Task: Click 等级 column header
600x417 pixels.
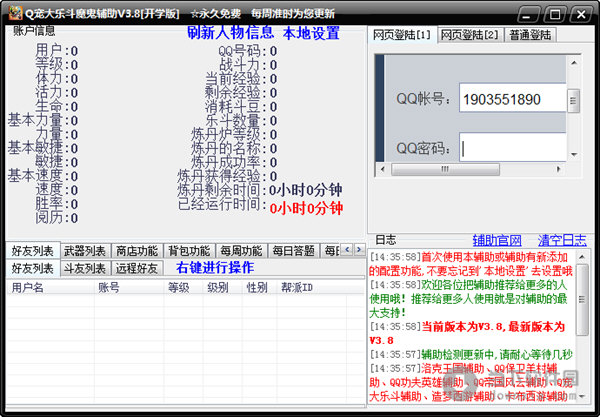Action: [183, 287]
